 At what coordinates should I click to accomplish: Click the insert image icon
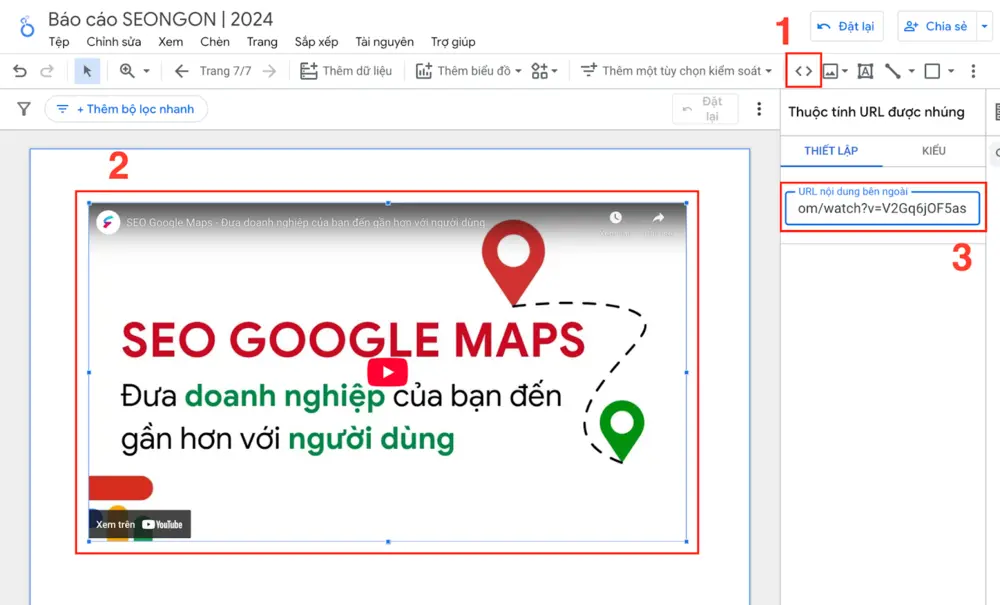(x=830, y=71)
